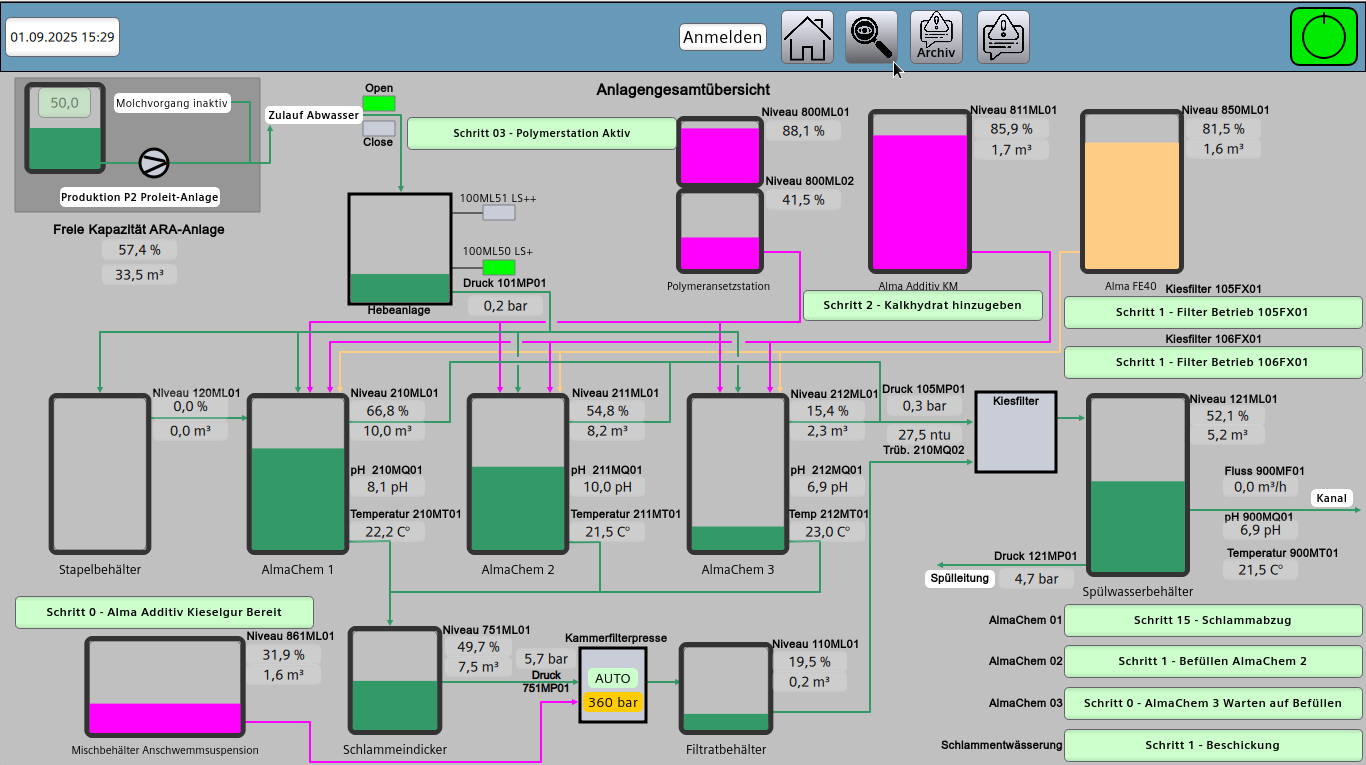The image size is (1366, 765).
Task: Click Schritt 03 - Polymerstation Aktiv status
Action: click(542, 133)
